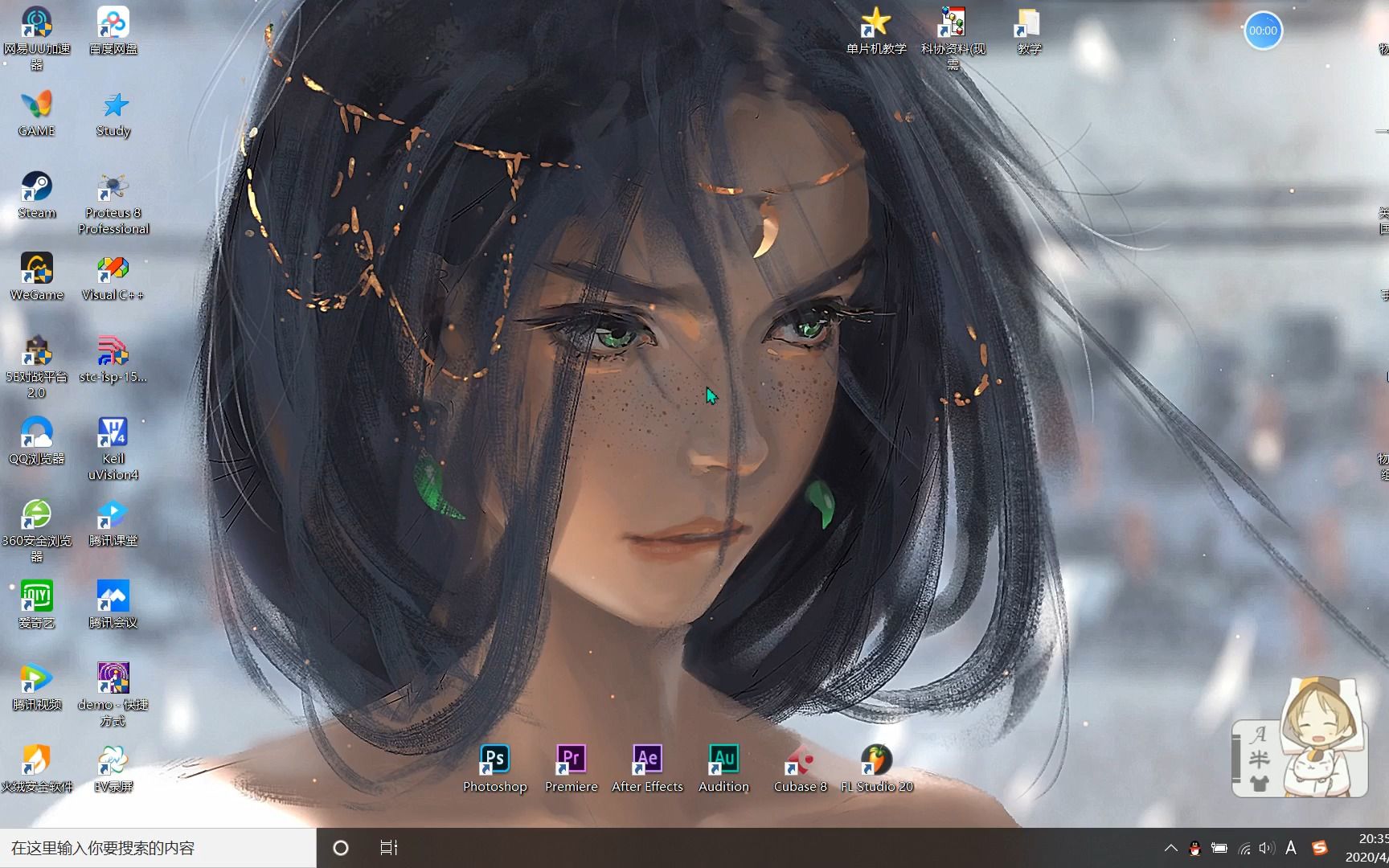Viewport: 1389px width, 868px height.
Task: Launch the 腾讯视频 shortcut
Action: [37, 687]
